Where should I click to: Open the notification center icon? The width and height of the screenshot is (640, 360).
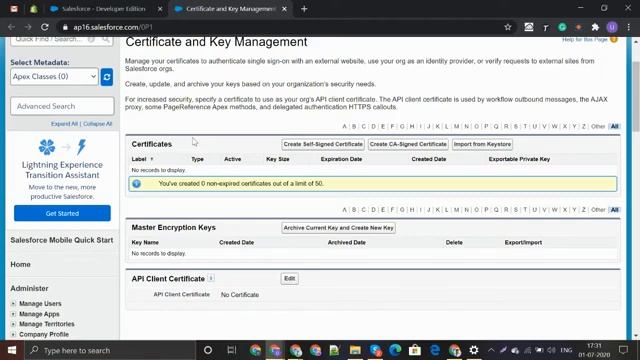623,350
